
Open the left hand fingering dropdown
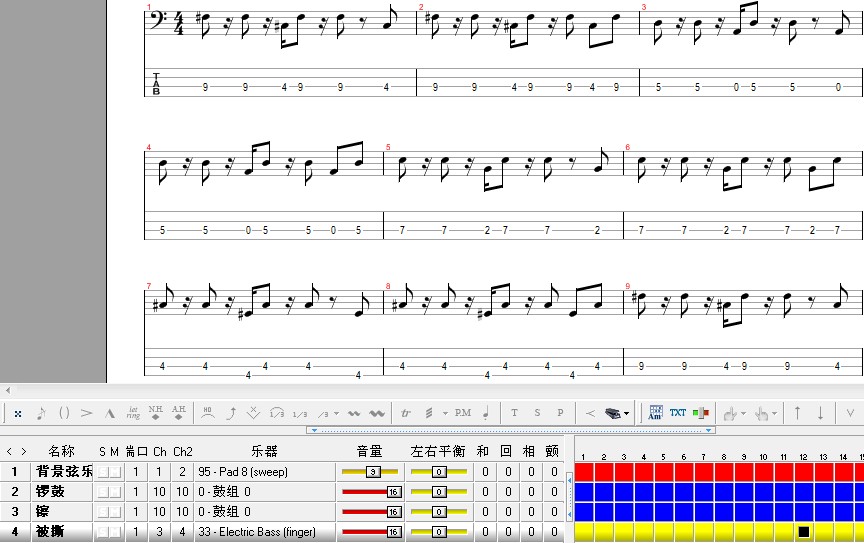click(x=745, y=413)
